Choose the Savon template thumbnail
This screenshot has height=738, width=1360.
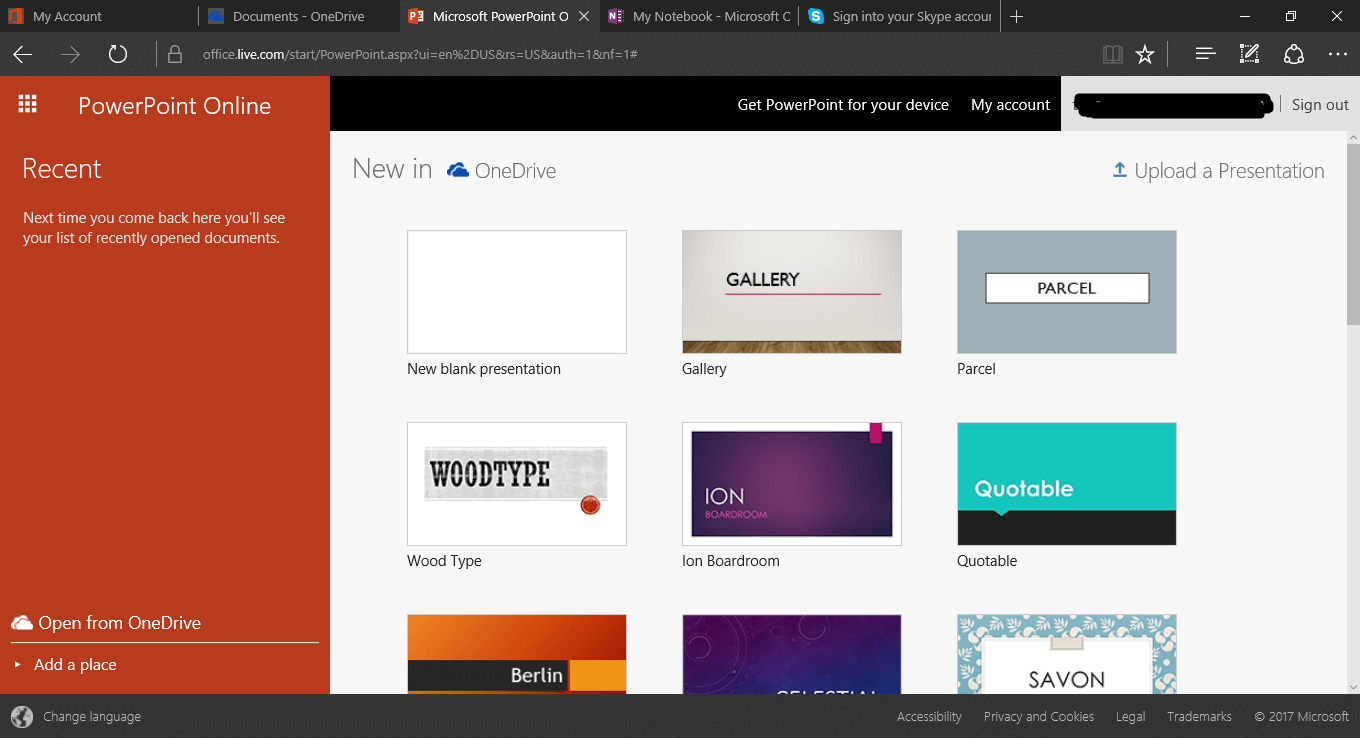pyautogui.click(x=1067, y=654)
